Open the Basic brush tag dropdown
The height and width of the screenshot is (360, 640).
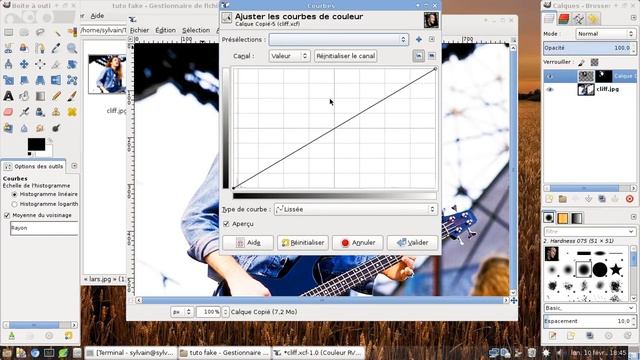click(x=590, y=308)
